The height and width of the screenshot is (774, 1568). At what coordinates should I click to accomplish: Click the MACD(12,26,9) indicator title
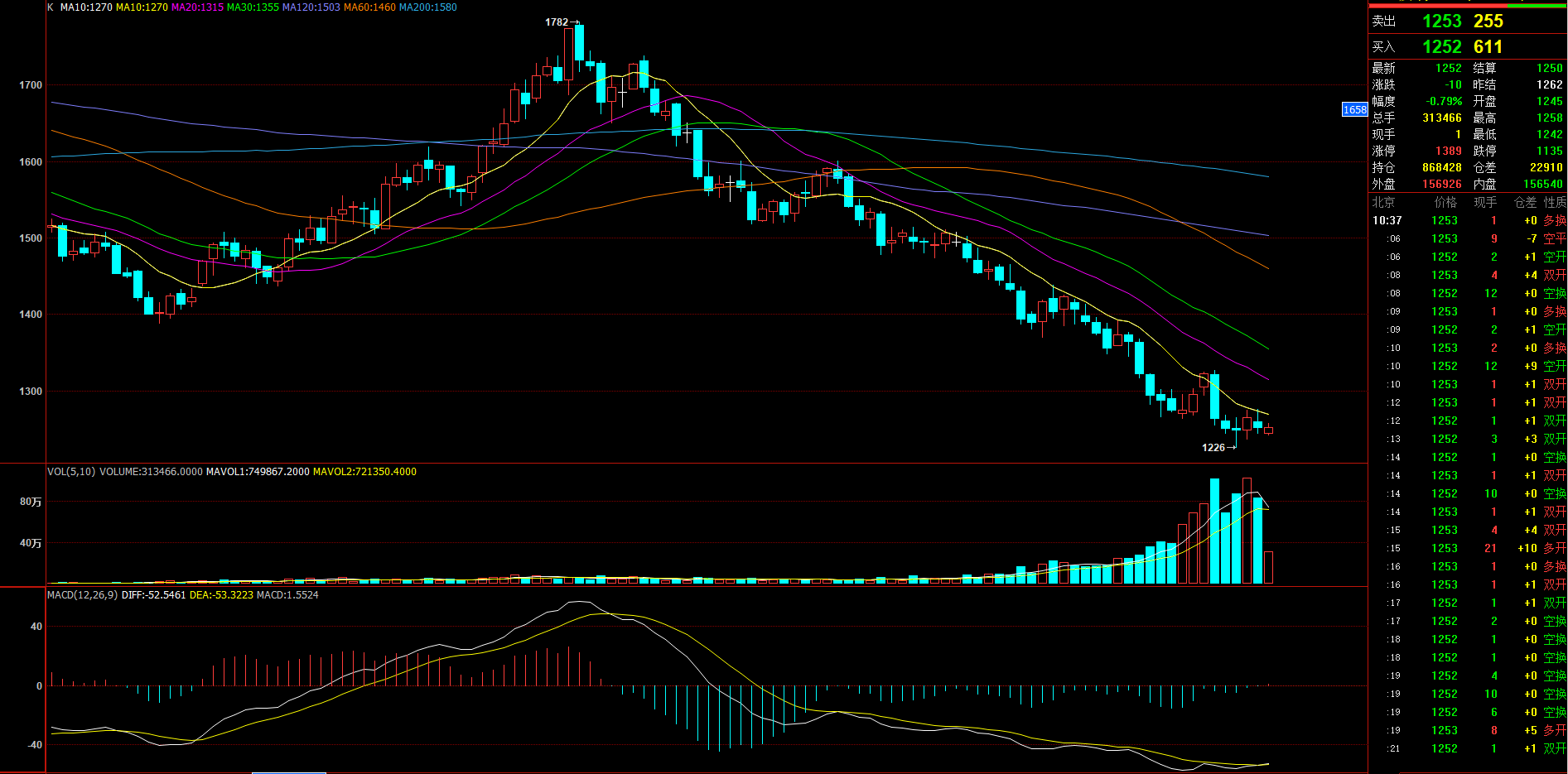83,595
